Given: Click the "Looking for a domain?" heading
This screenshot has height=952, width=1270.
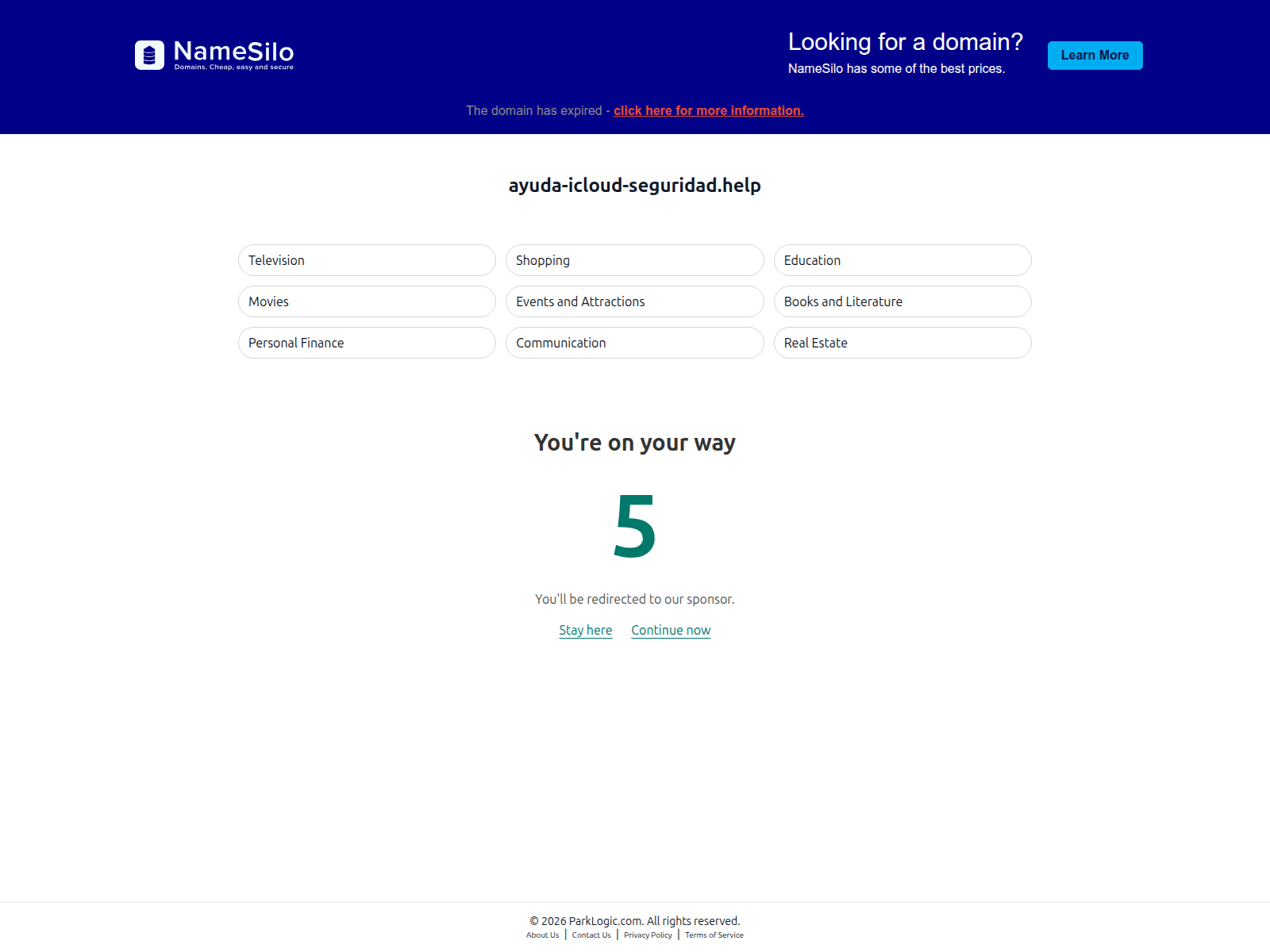Looking at the screenshot, I should click(x=906, y=42).
